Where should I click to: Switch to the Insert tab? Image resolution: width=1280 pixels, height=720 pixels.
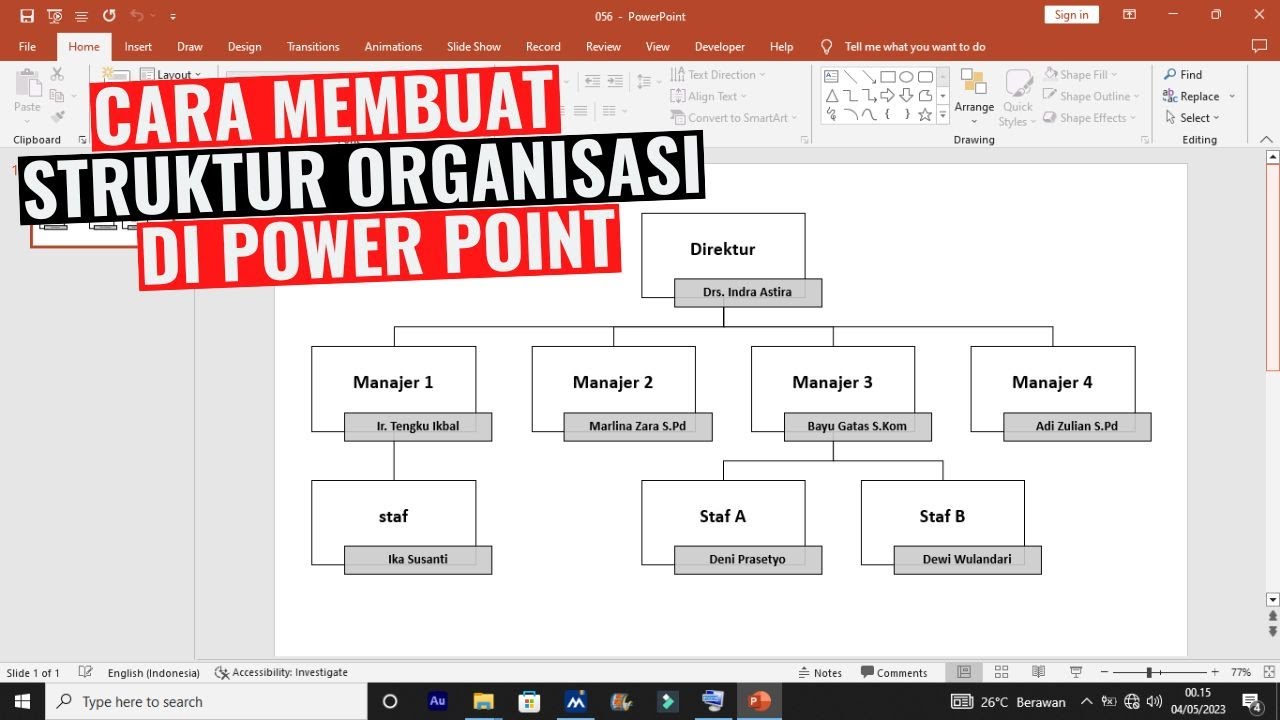pyautogui.click(x=138, y=47)
